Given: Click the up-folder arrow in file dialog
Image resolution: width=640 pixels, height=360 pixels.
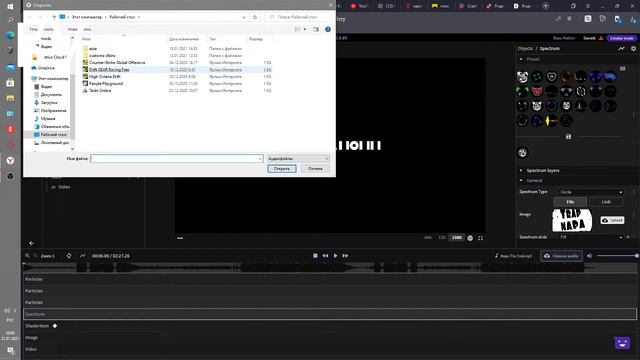Looking at the screenshot, I should (x=53, y=17).
